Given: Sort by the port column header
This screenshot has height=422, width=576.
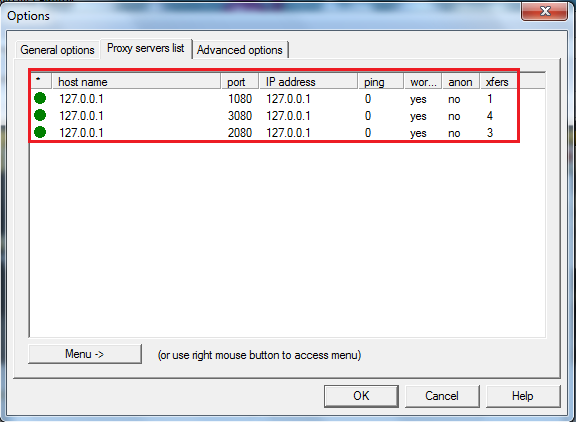Looking at the screenshot, I should 240,82.
